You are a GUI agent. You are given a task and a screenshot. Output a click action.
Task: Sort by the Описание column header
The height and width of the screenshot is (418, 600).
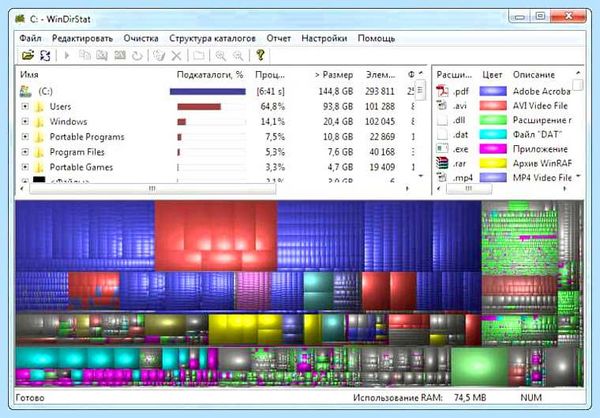tap(533, 75)
